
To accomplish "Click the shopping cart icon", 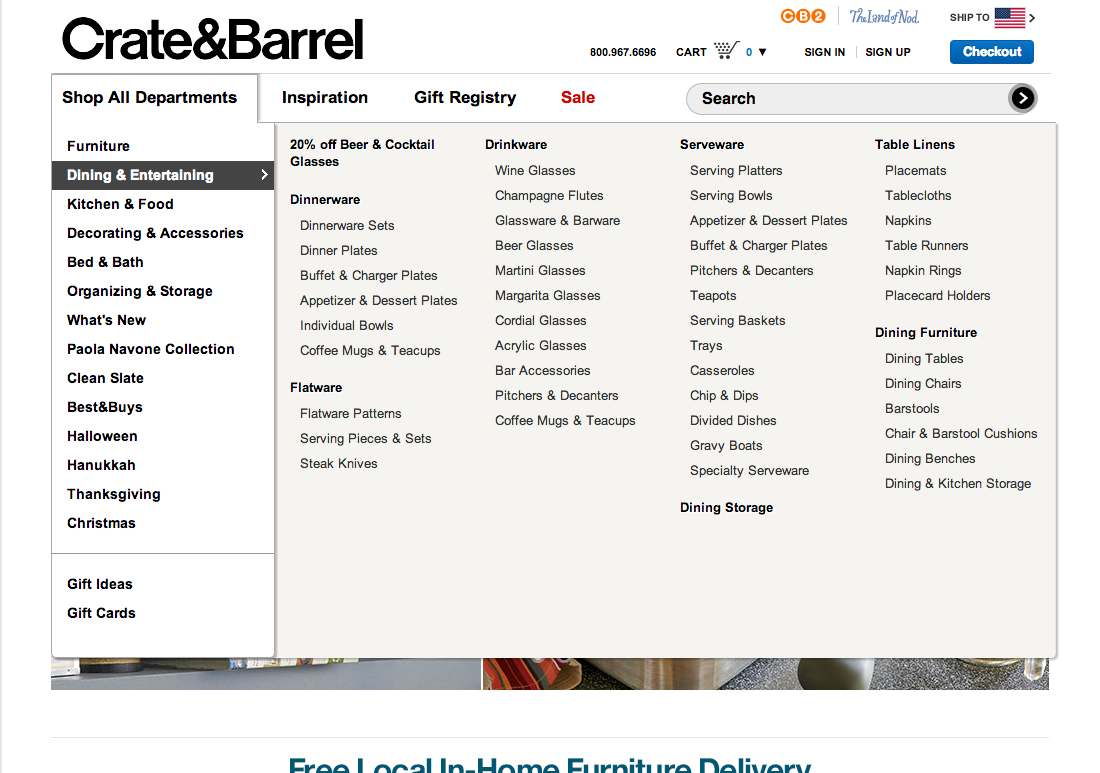I will click(727, 51).
